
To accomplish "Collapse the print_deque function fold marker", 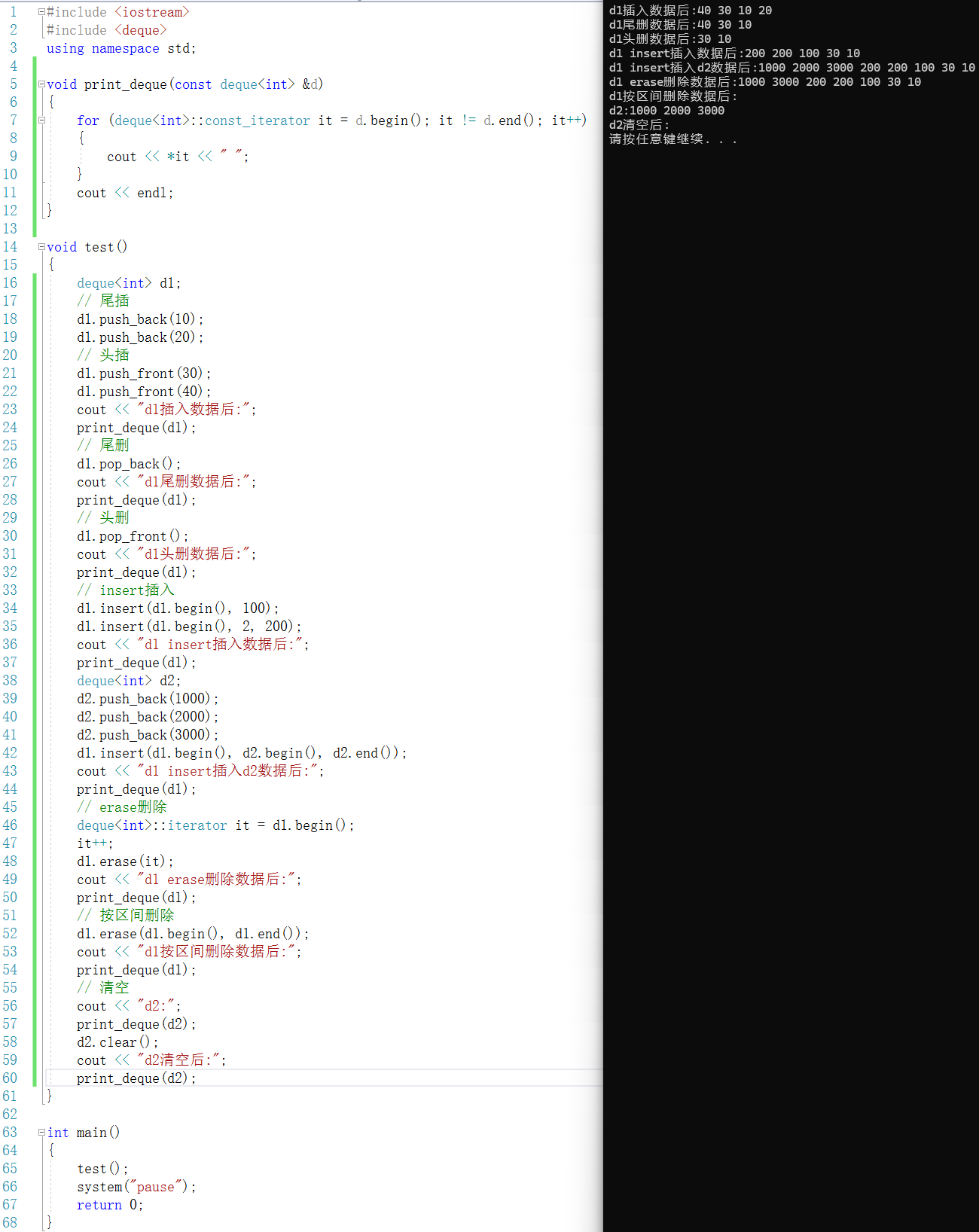I will pos(42,84).
